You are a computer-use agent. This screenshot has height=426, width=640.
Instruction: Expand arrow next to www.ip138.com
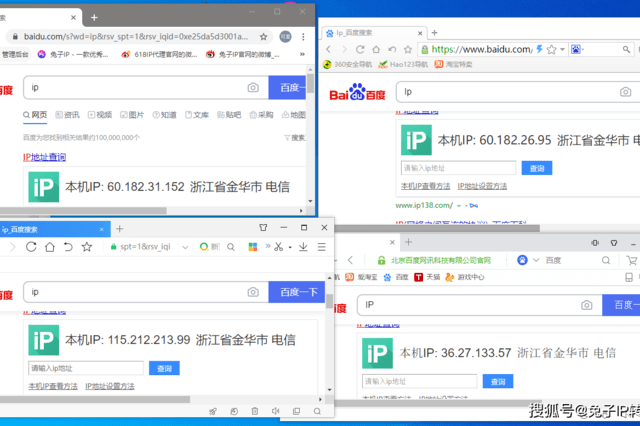(459, 206)
